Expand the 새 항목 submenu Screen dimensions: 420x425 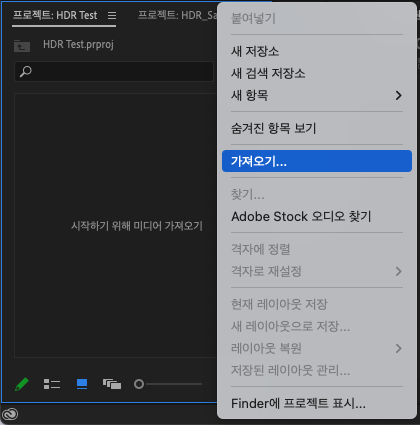point(317,95)
